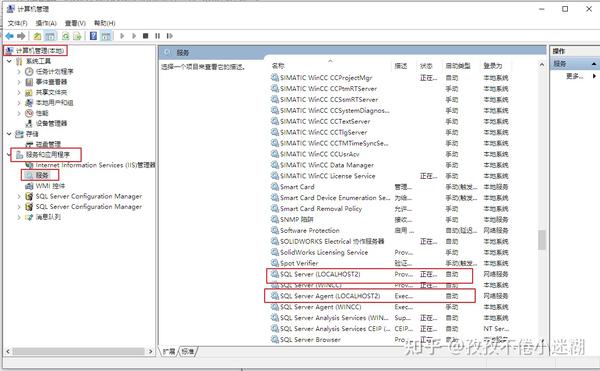Toggle the show/hide action pane toolbar icon
This screenshot has width=600, height=371.
click(106, 36)
